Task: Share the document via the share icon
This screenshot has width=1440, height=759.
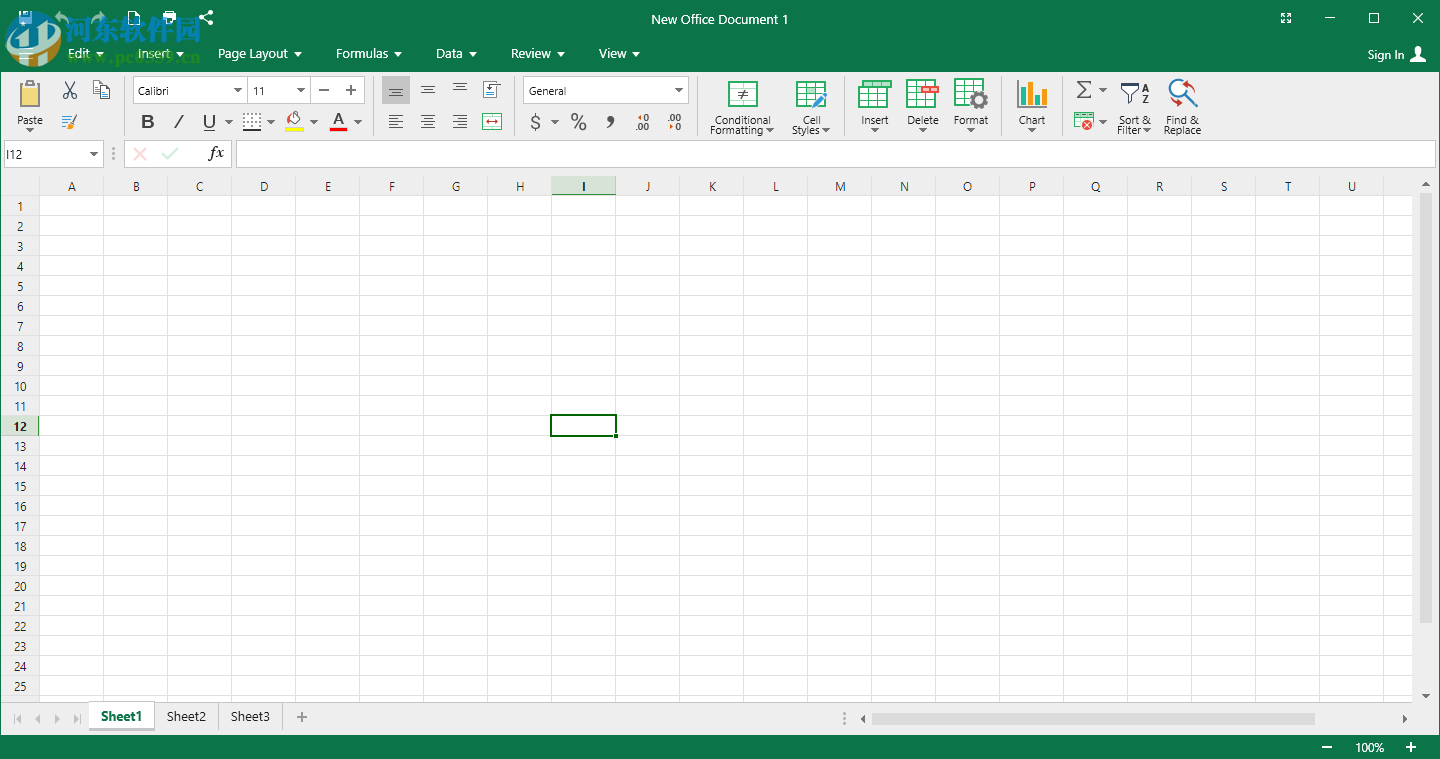Action: 206,17
